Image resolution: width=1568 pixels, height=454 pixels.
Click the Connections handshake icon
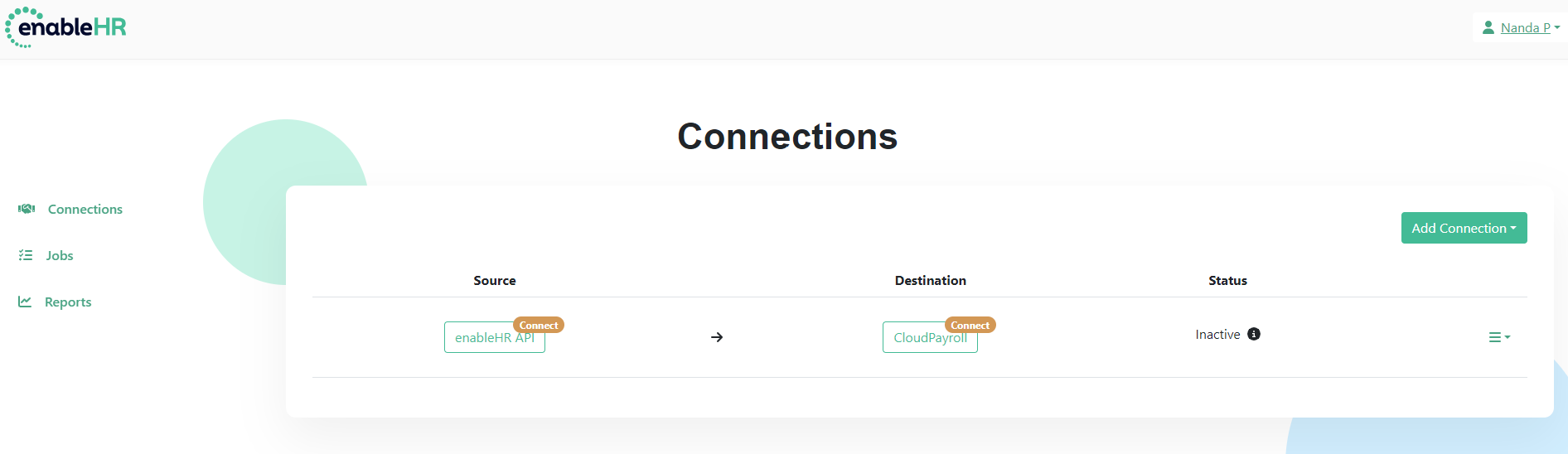(27, 209)
